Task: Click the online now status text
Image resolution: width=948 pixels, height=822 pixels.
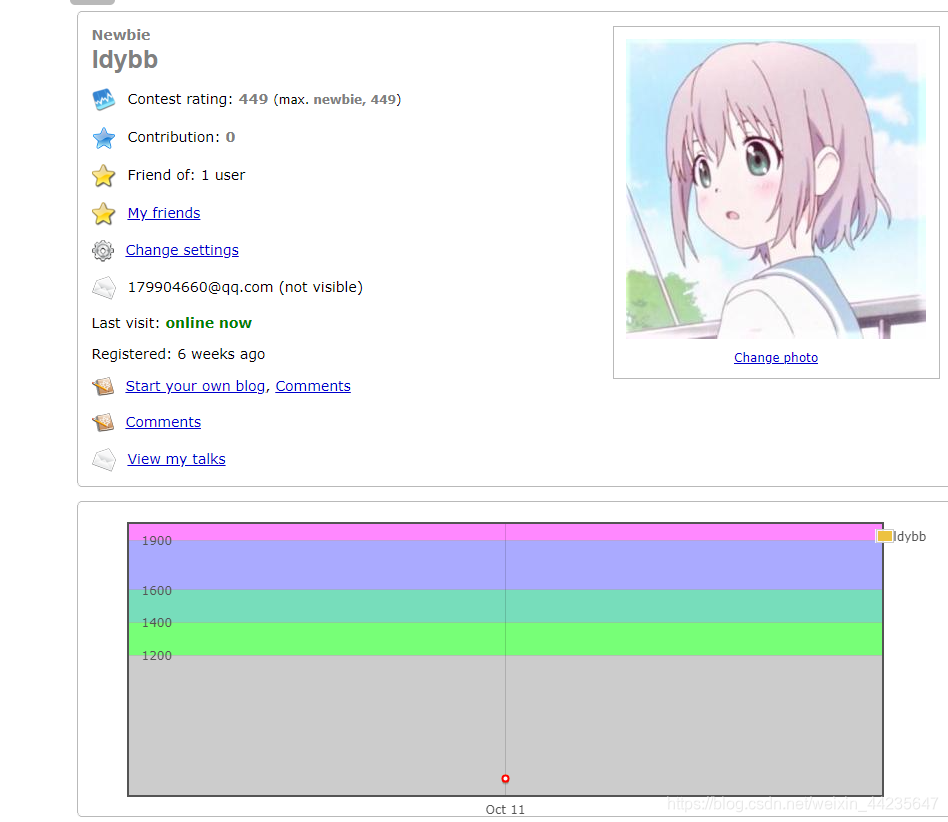Action: tap(209, 323)
